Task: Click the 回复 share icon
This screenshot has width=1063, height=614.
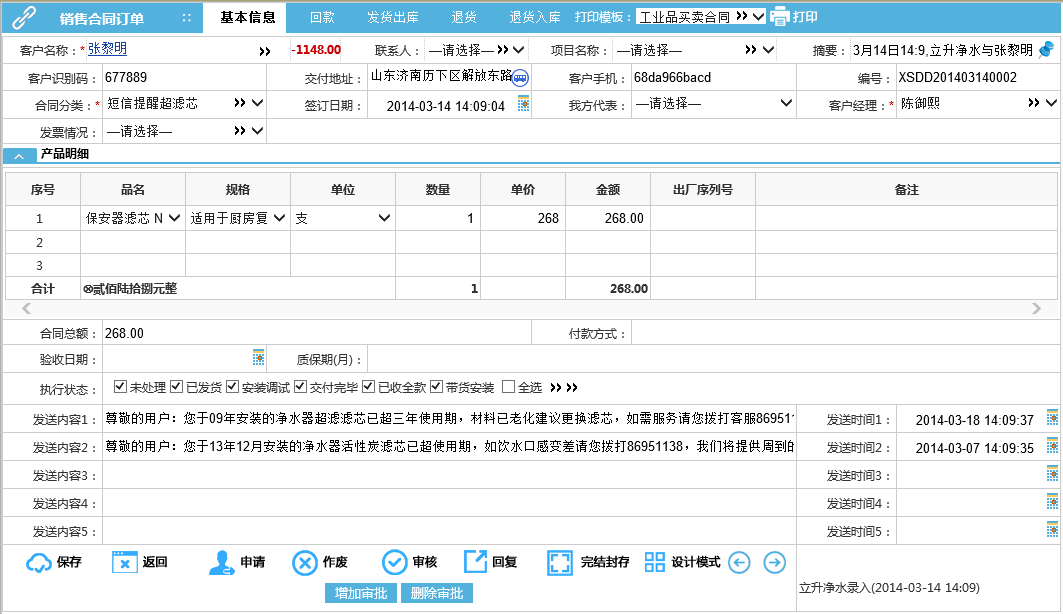Action: tap(475, 562)
